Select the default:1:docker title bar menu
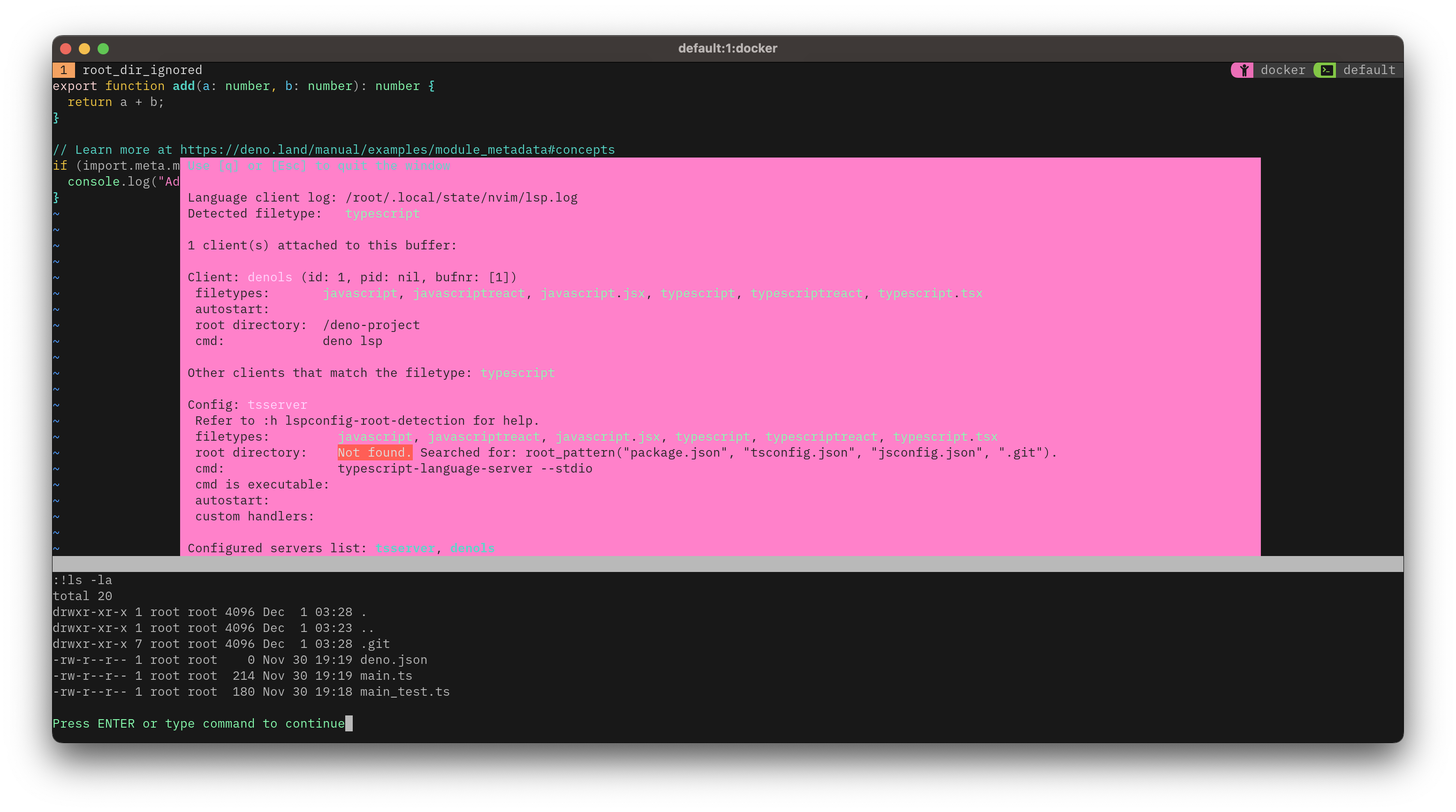1456x812 pixels. [x=728, y=48]
